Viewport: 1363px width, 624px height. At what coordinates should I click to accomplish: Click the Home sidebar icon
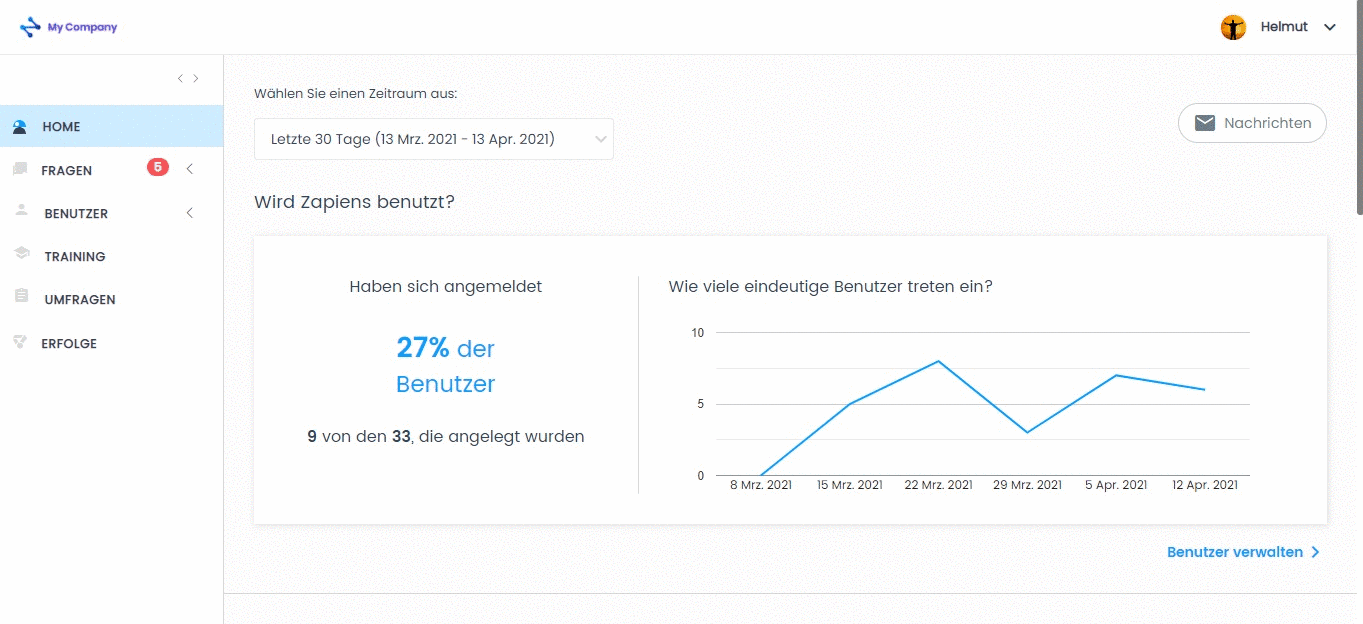point(20,127)
